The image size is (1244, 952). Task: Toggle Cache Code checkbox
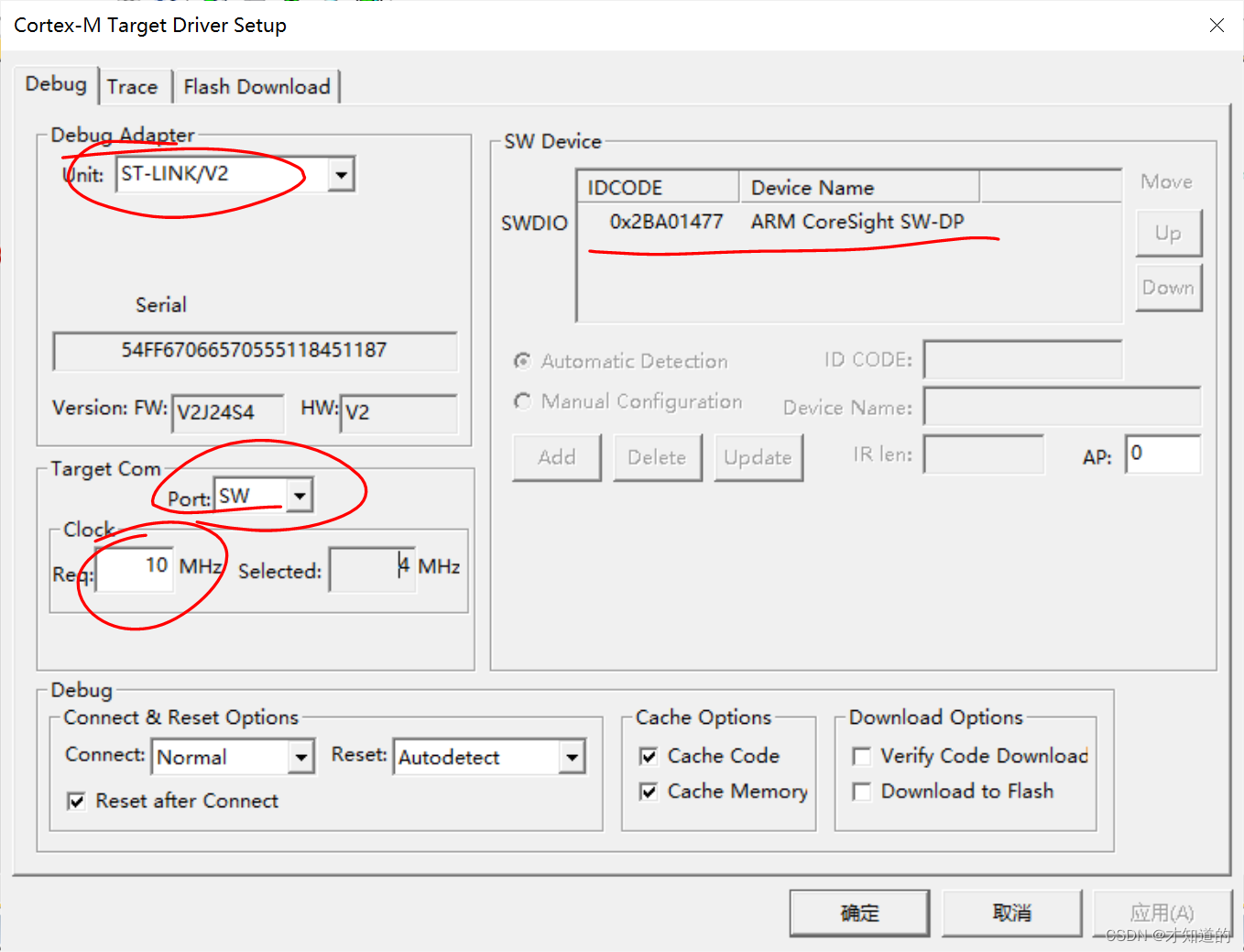[649, 756]
